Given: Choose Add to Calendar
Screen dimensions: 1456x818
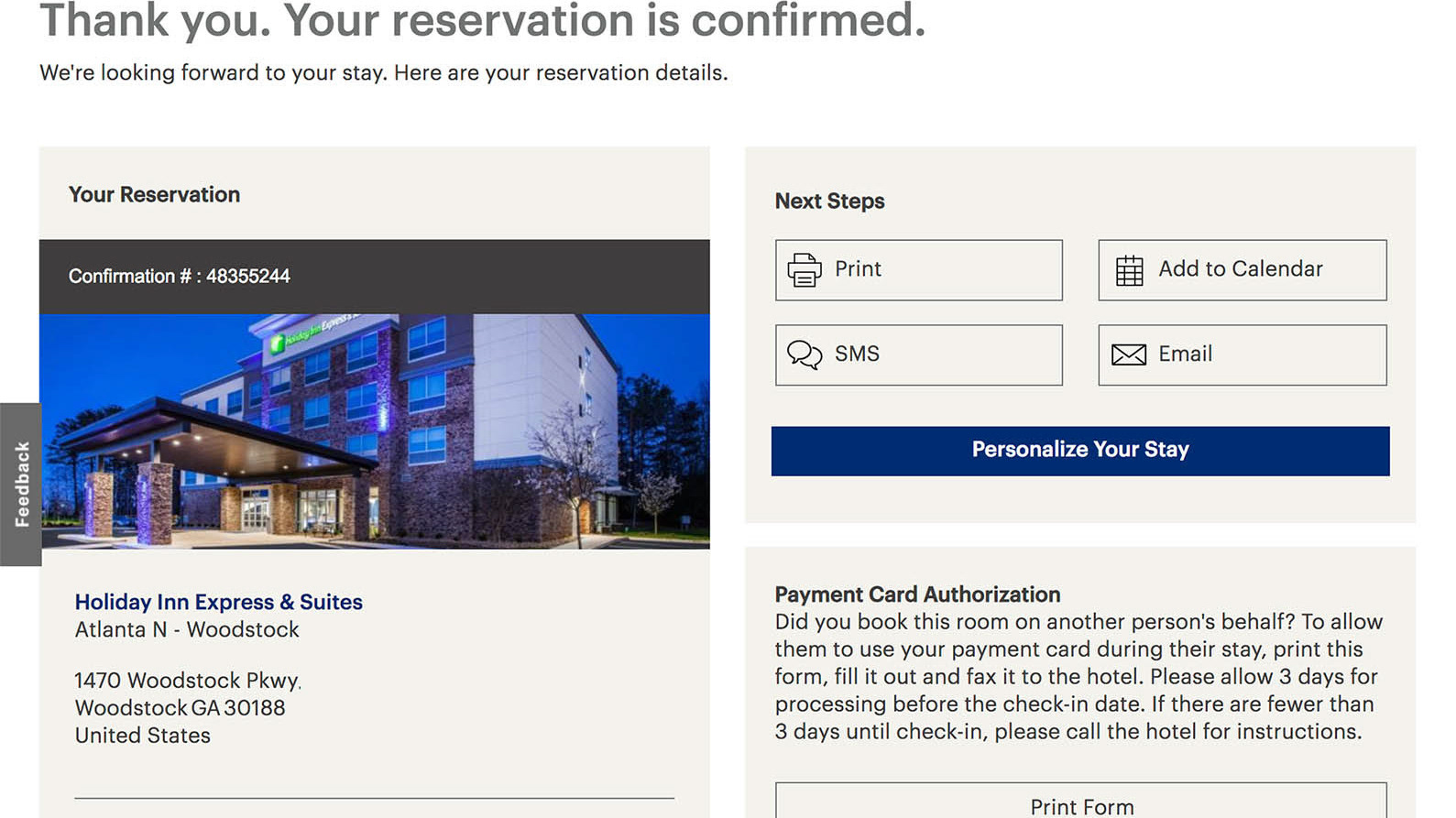Looking at the screenshot, I should click(x=1242, y=269).
